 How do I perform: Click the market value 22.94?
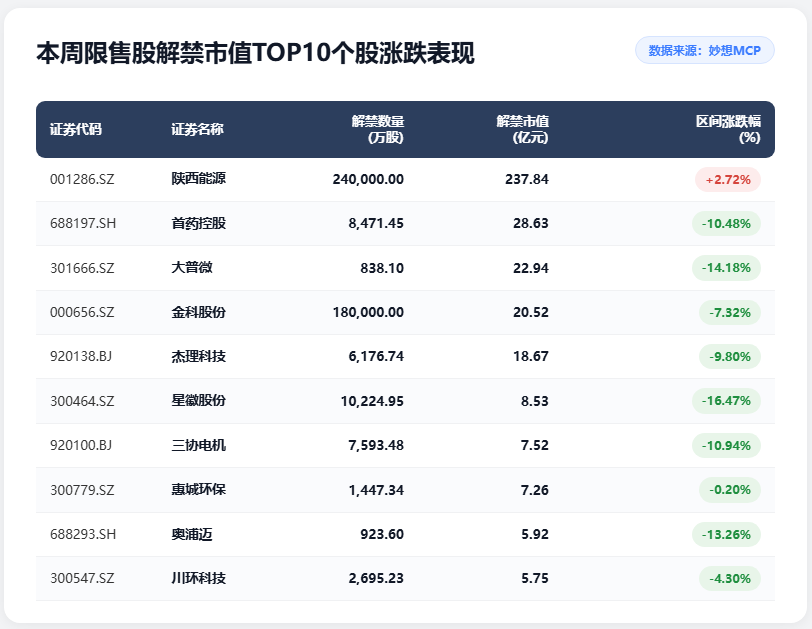pyautogui.click(x=531, y=268)
